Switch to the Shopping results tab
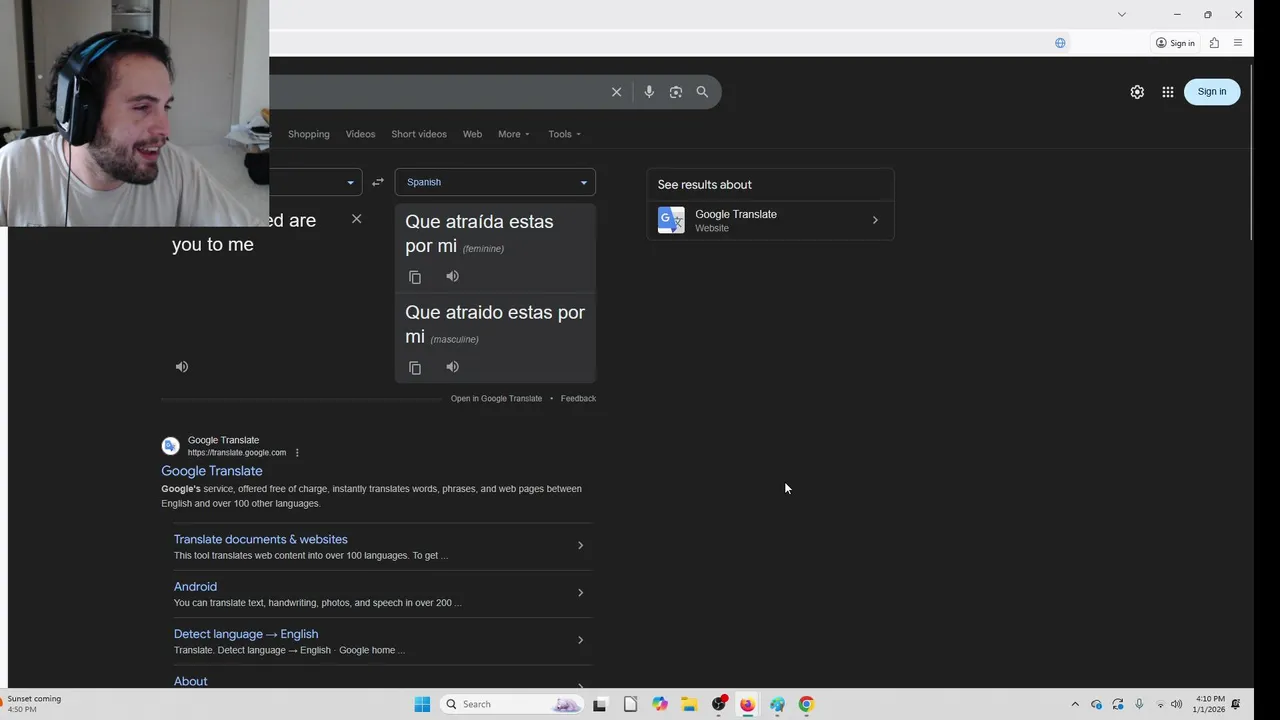 click(x=309, y=134)
